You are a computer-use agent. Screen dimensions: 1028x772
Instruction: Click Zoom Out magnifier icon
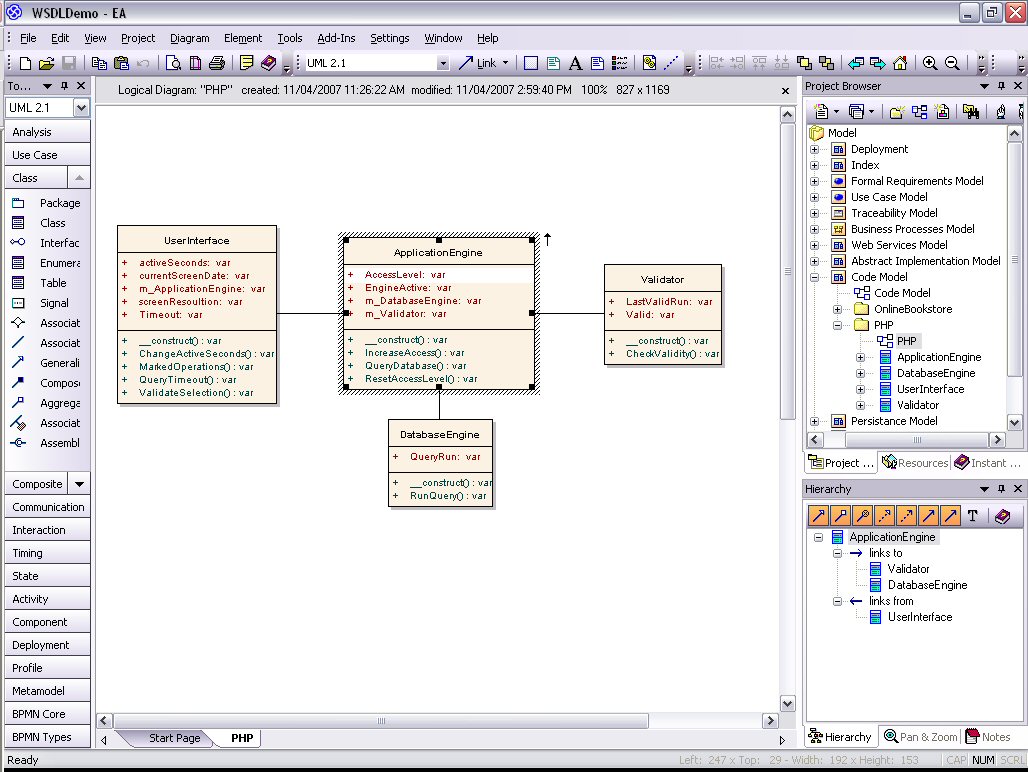tap(952, 63)
